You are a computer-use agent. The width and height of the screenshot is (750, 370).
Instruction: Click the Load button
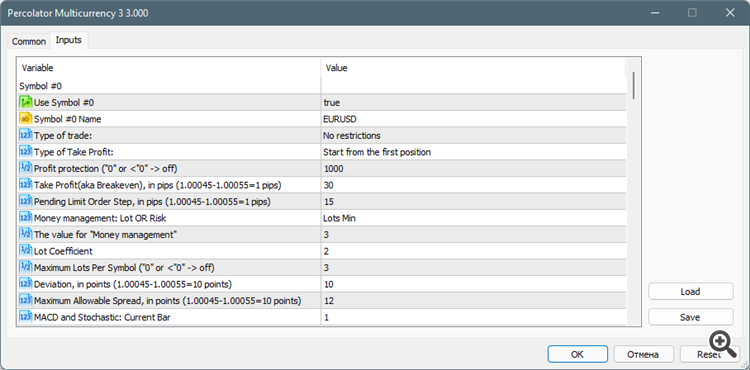[690, 292]
